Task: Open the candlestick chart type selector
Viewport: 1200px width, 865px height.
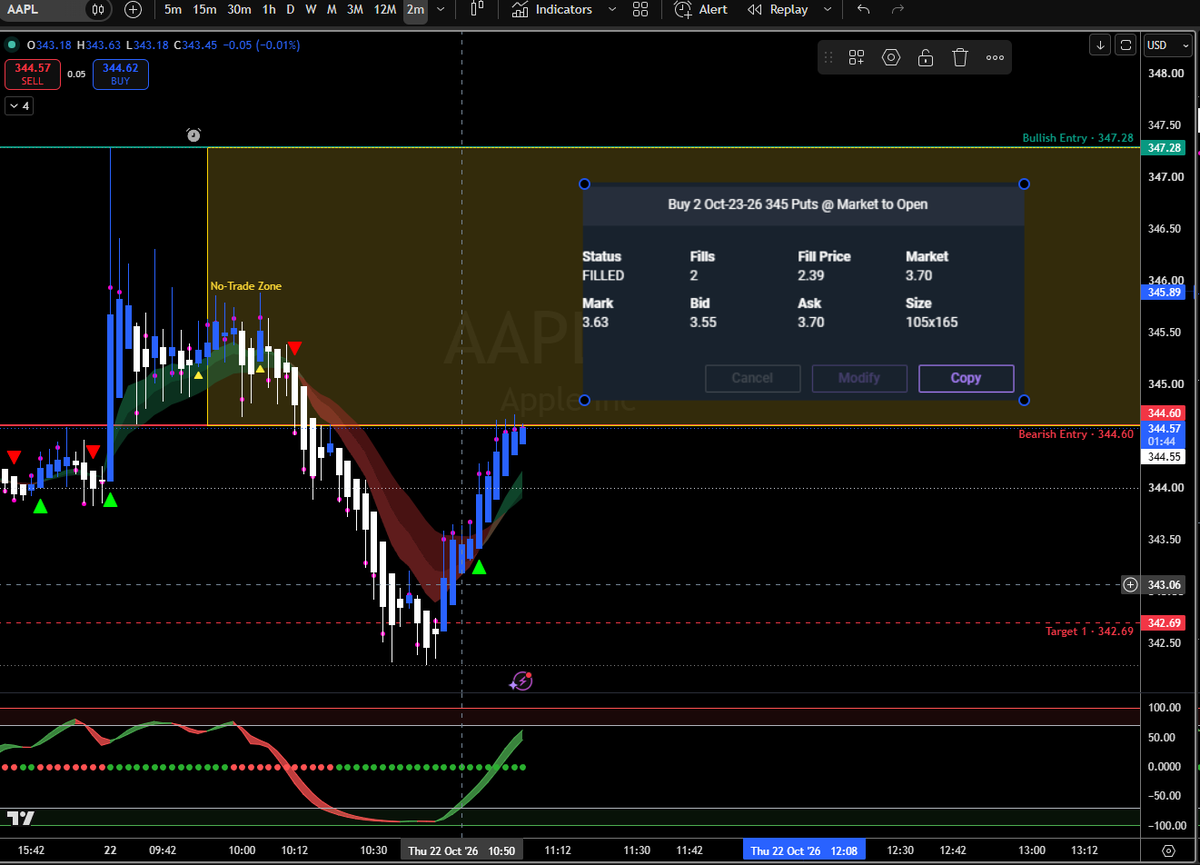Action: [x=477, y=10]
